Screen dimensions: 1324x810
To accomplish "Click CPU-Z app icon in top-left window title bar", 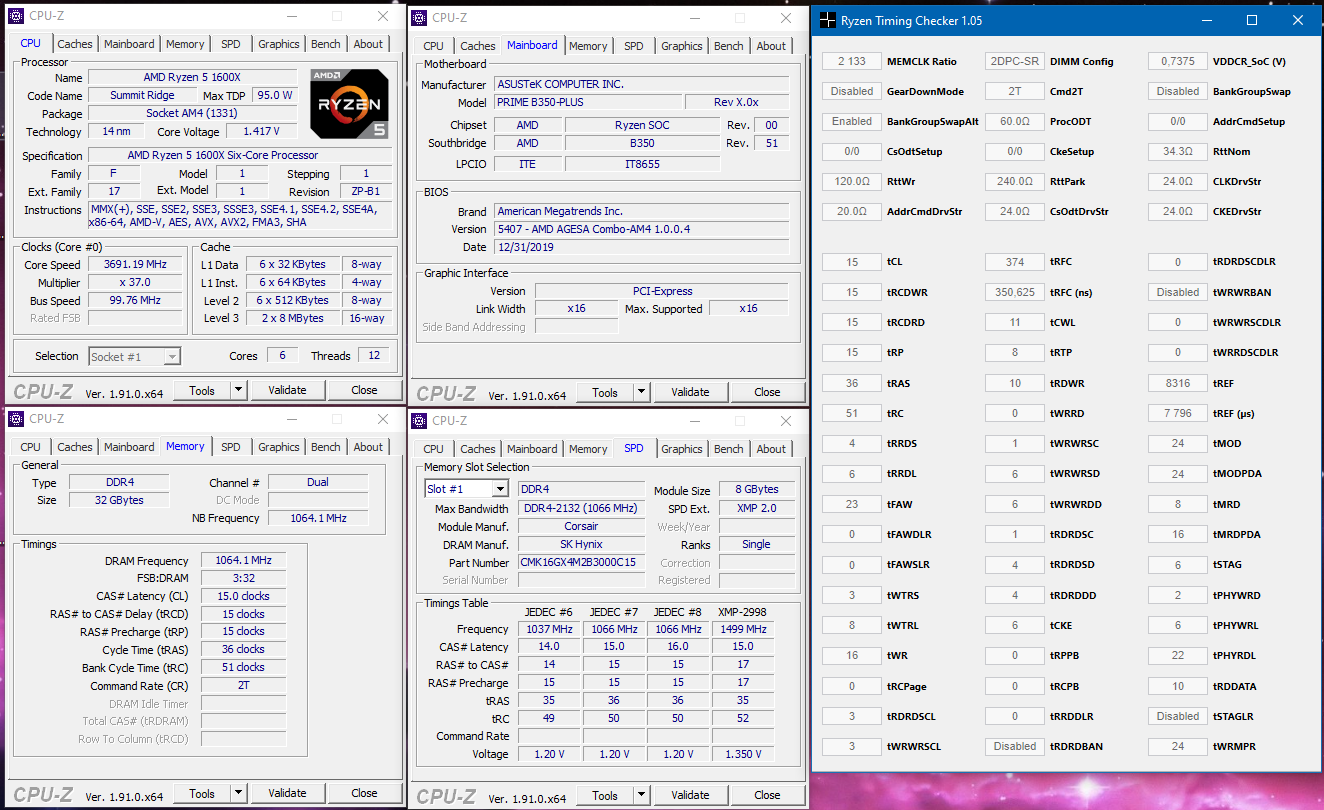I will click(x=16, y=16).
